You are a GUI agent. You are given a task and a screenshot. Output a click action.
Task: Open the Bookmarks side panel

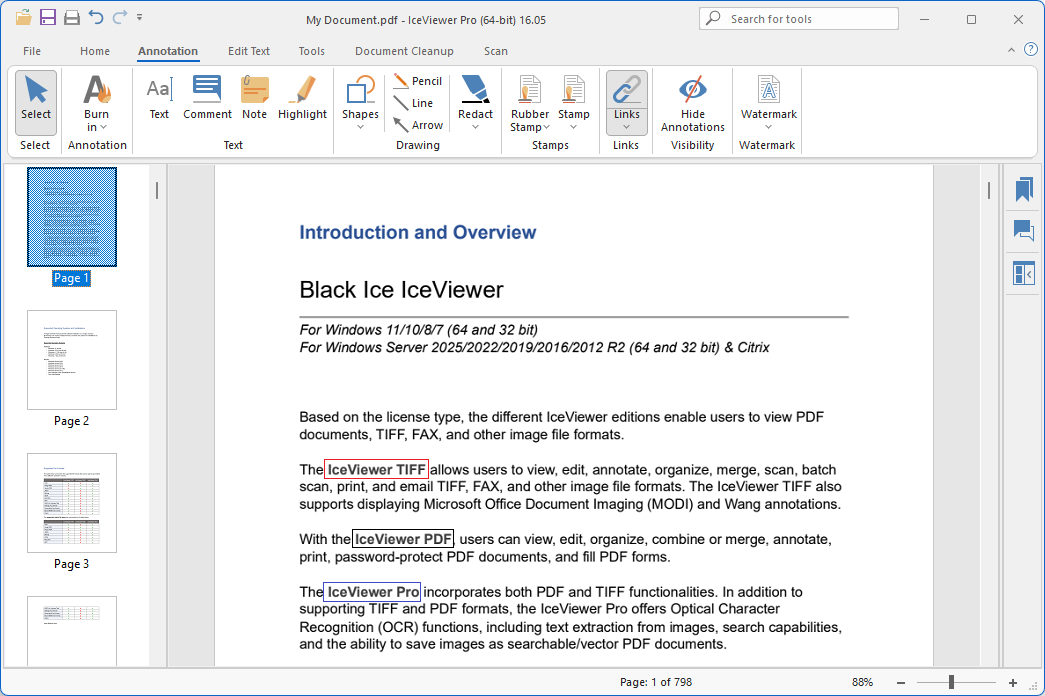click(1024, 190)
